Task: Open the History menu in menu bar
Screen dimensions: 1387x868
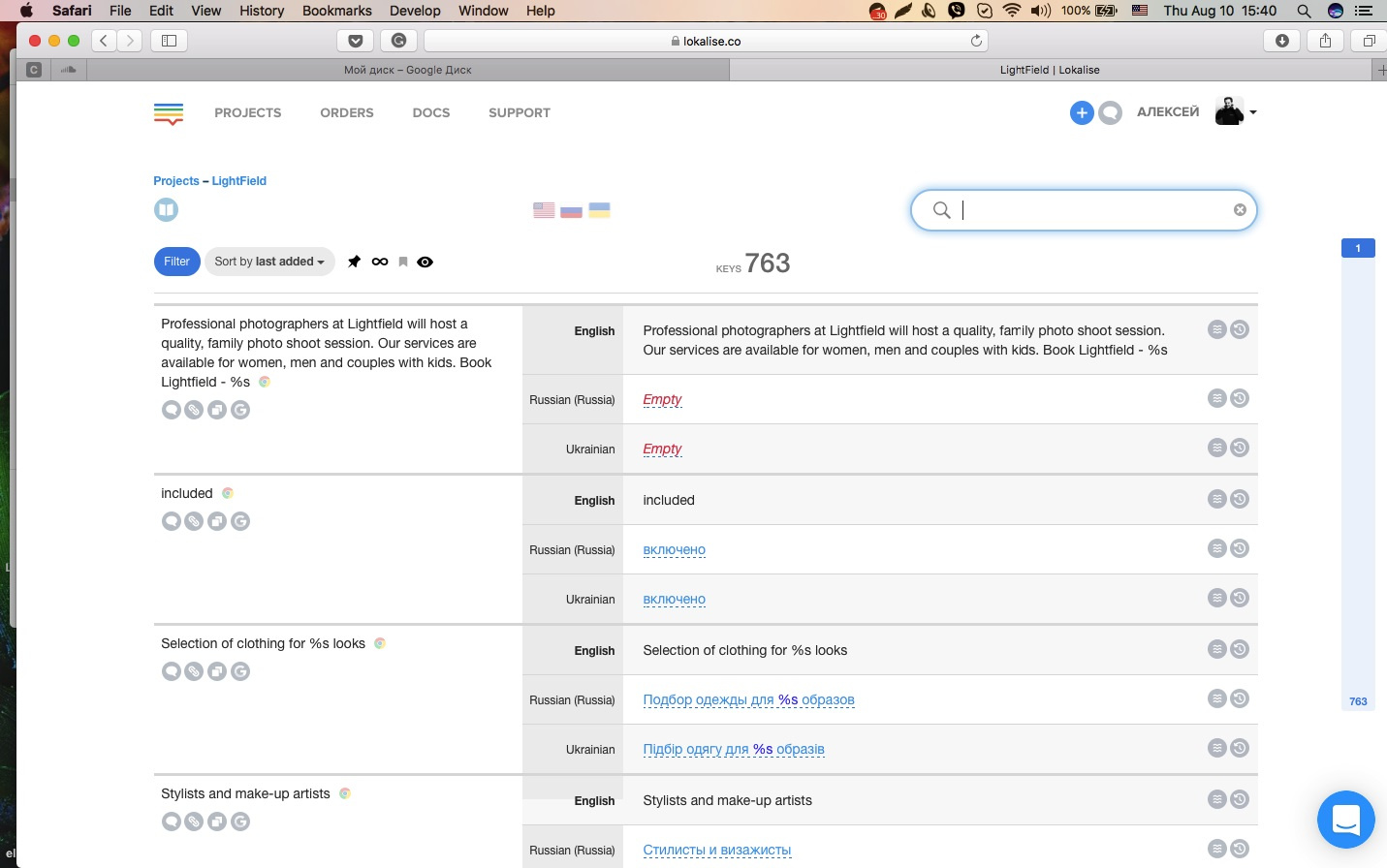Action: [262, 11]
